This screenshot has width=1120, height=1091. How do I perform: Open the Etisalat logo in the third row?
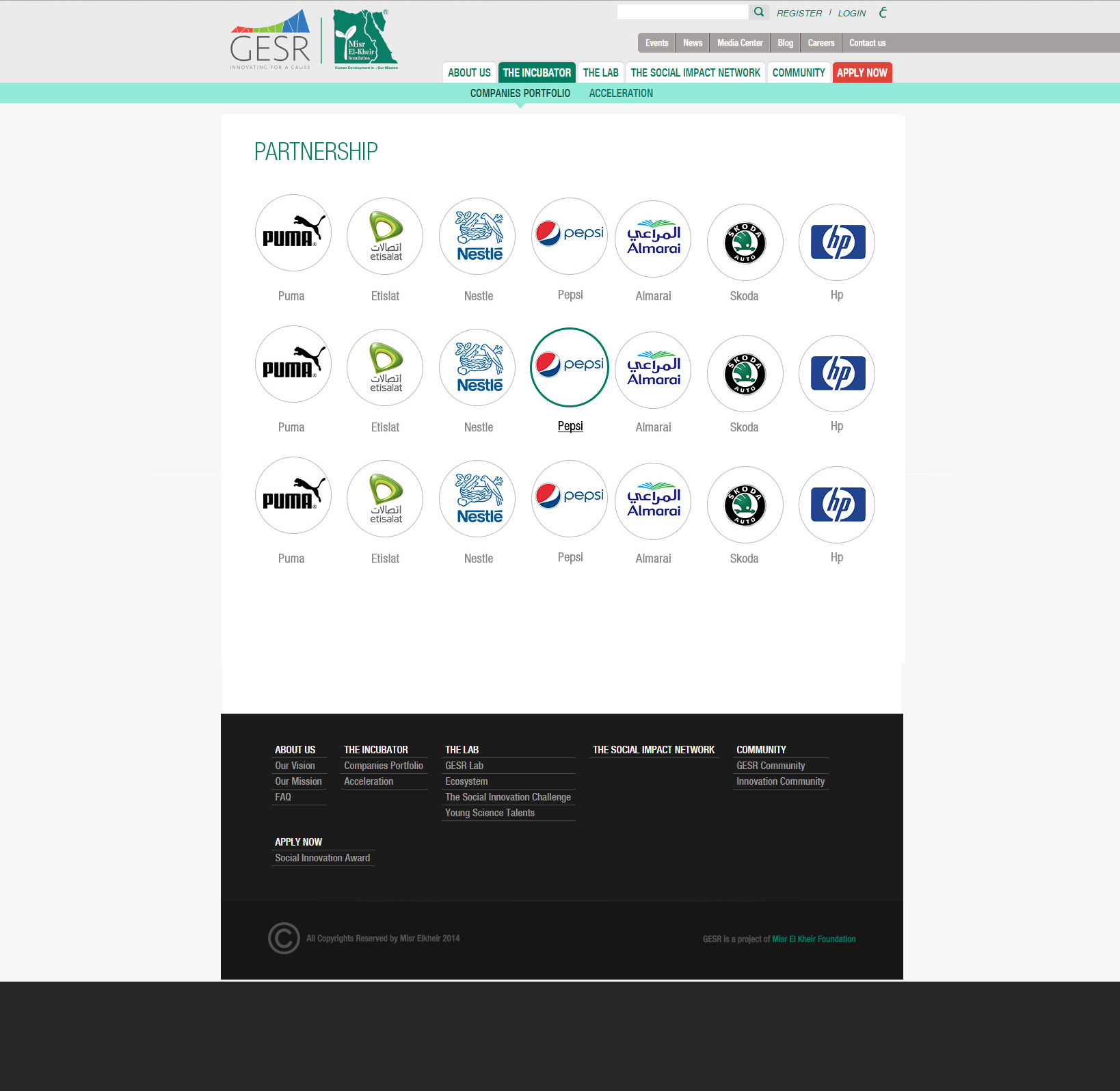[x=385, y=499]
